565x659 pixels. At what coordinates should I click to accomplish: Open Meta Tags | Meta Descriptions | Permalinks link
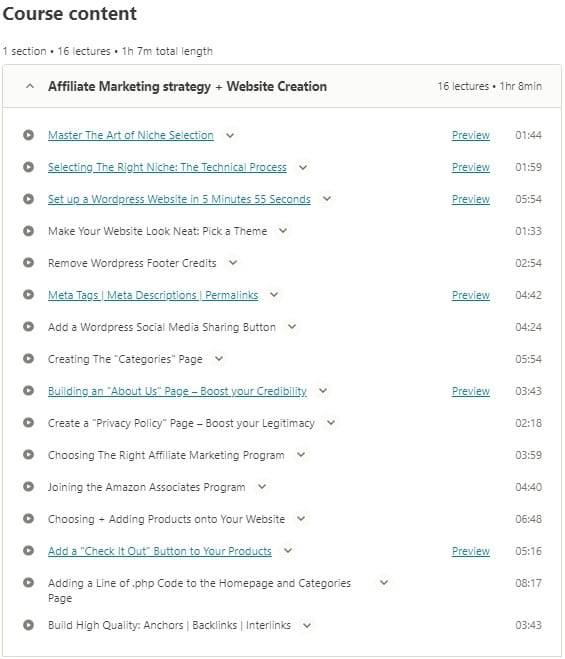pos(153,295)
